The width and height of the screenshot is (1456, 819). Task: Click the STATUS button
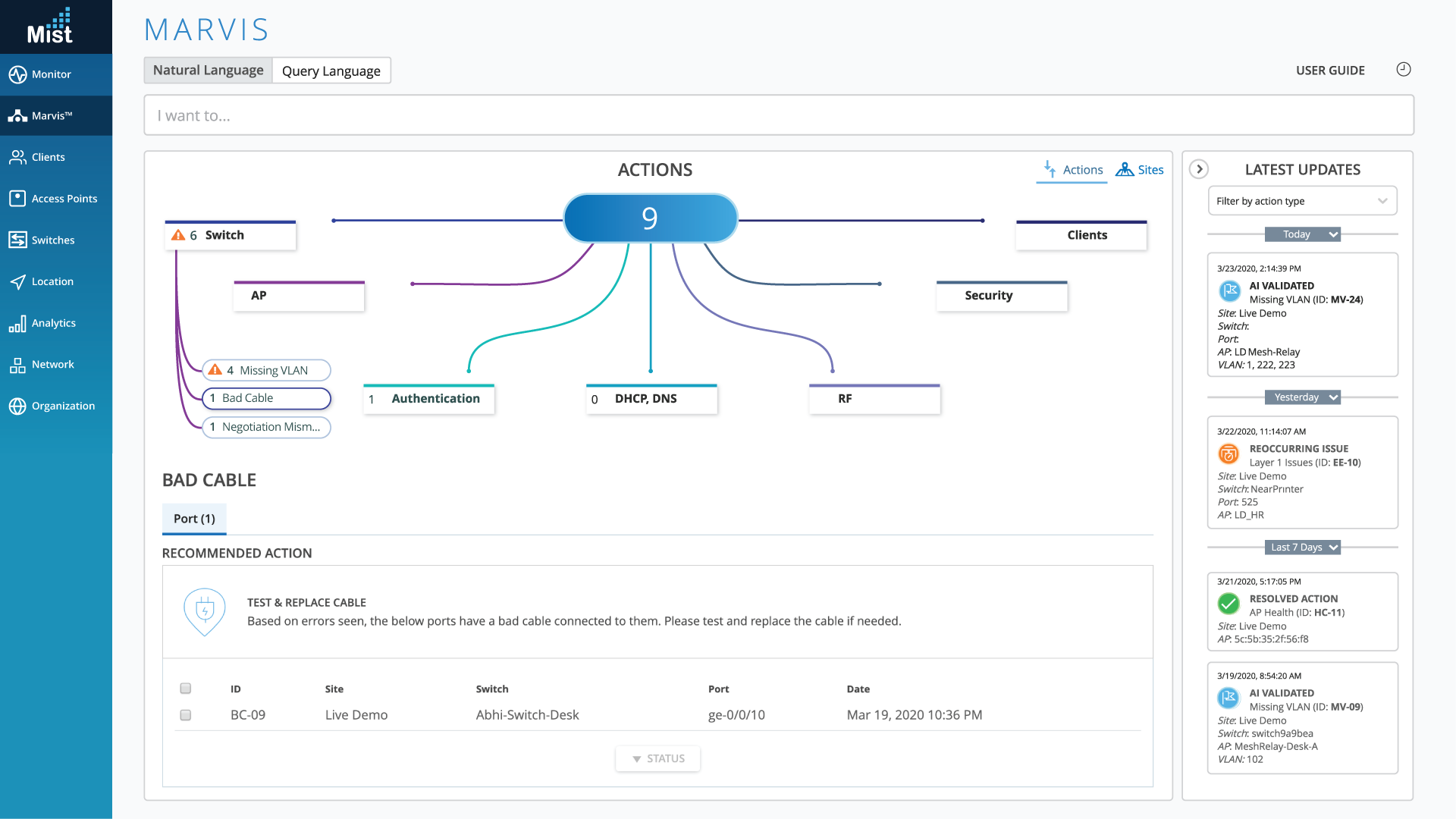[x=657, y=758]
